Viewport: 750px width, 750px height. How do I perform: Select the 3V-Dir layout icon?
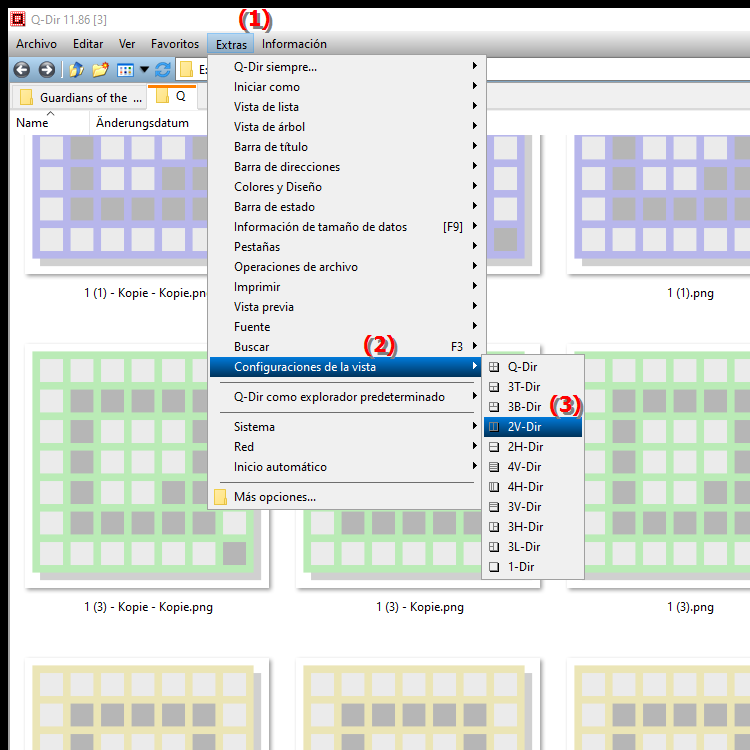click(494, 507)
